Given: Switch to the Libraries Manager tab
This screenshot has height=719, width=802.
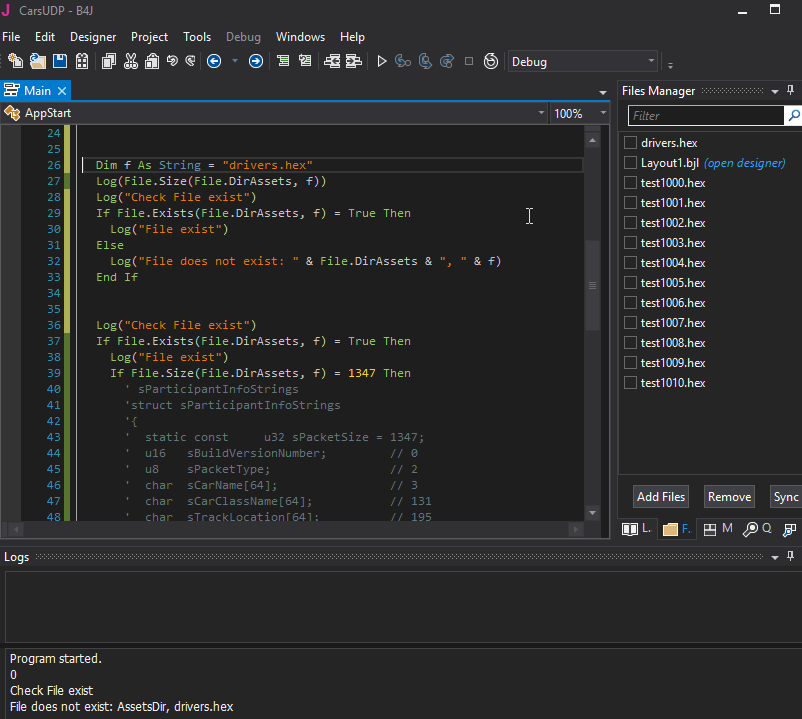Looking at the screenshot, I should pyautogui.click(x=636, y=529).
